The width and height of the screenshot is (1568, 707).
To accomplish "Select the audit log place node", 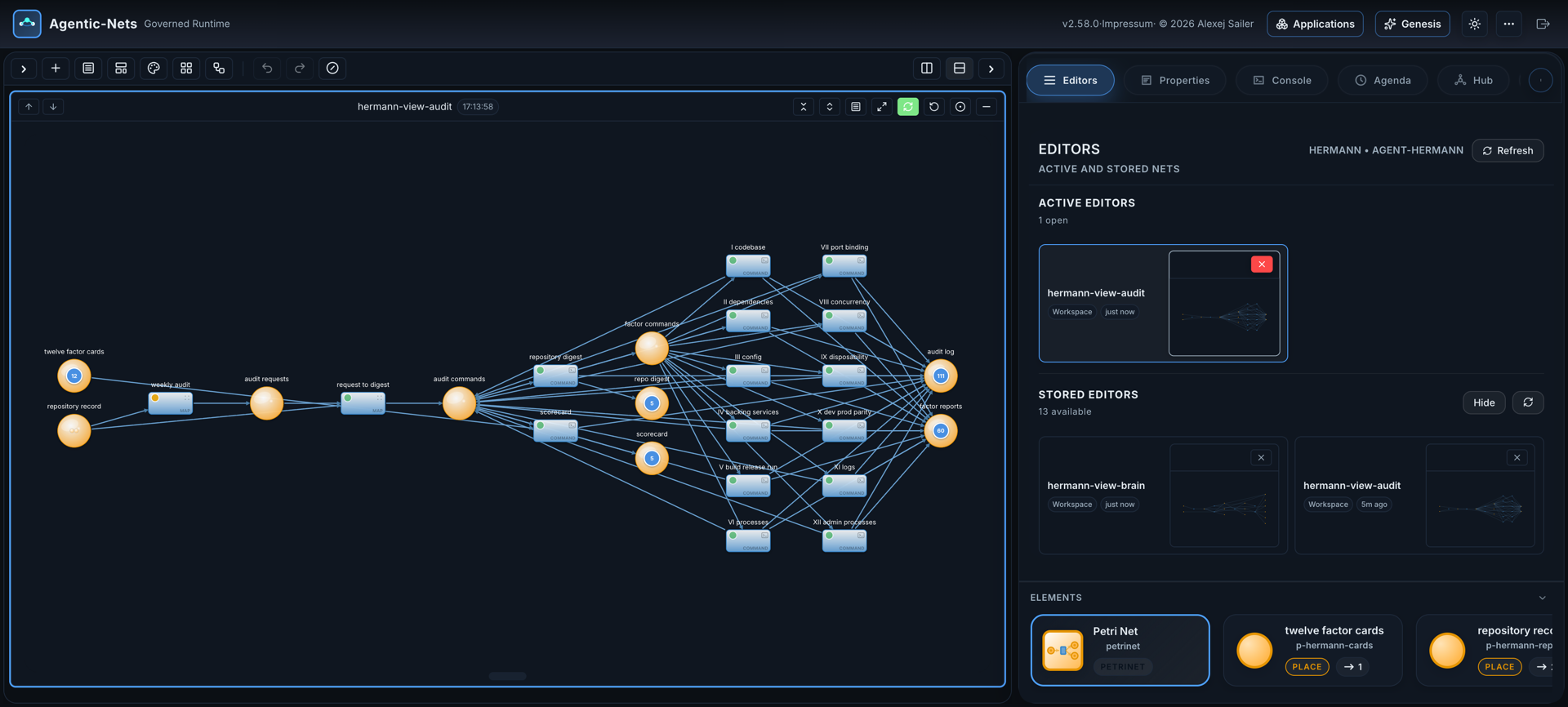I will (x=941, y=376).
